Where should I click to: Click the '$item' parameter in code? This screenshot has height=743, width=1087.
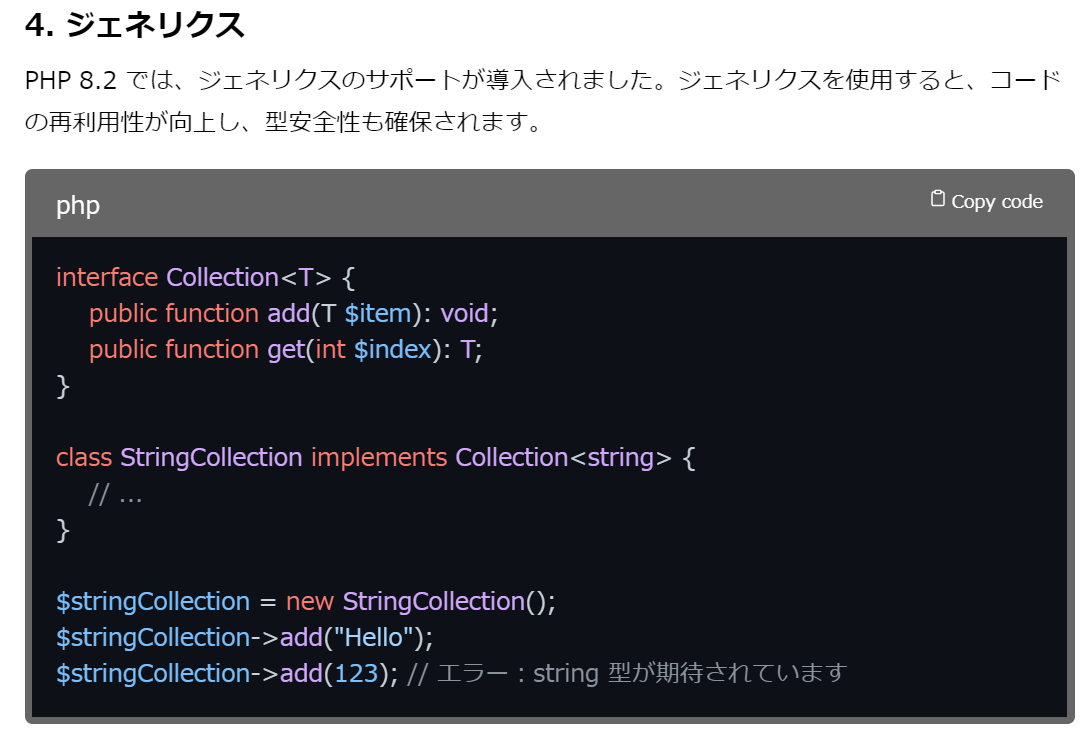[378, 313]
